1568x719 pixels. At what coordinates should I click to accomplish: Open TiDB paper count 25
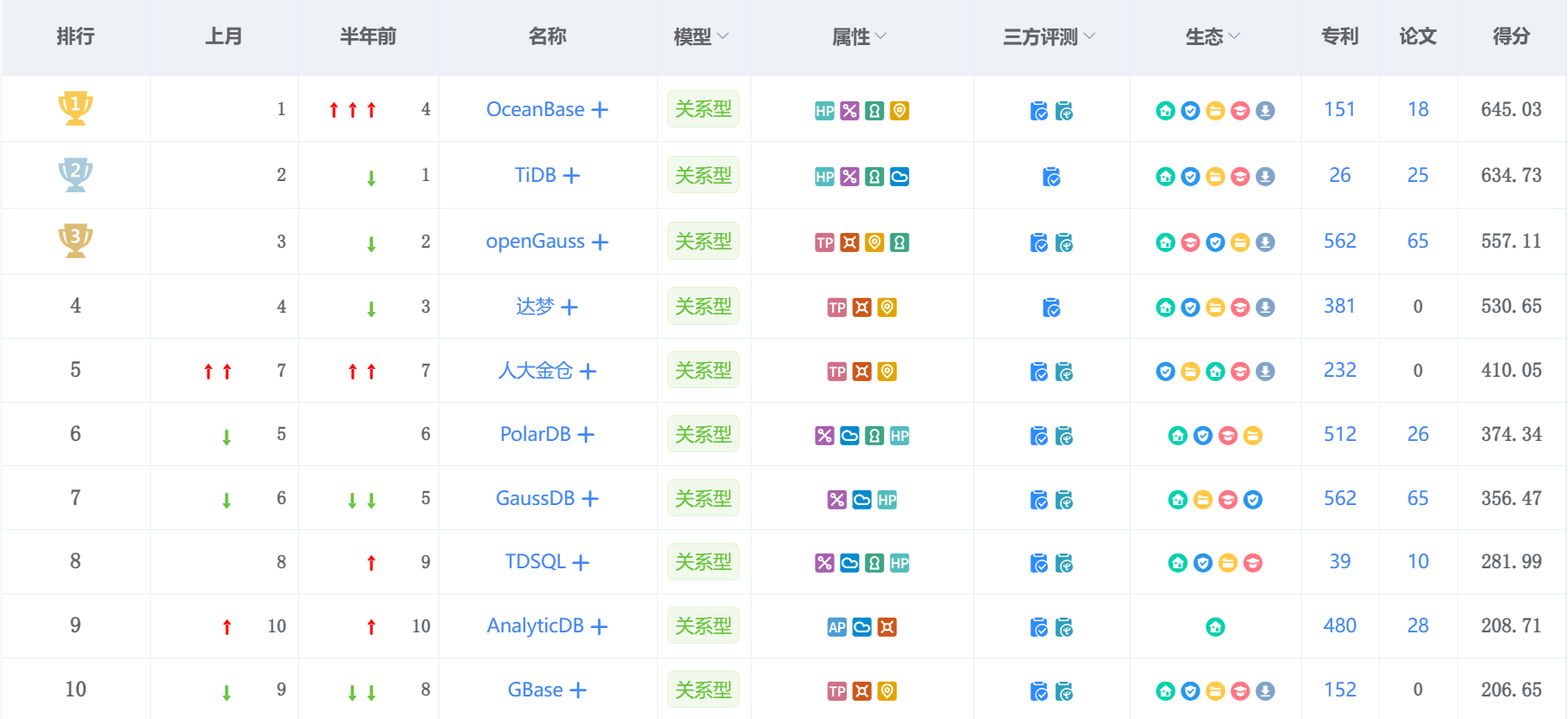(1418, 175)
